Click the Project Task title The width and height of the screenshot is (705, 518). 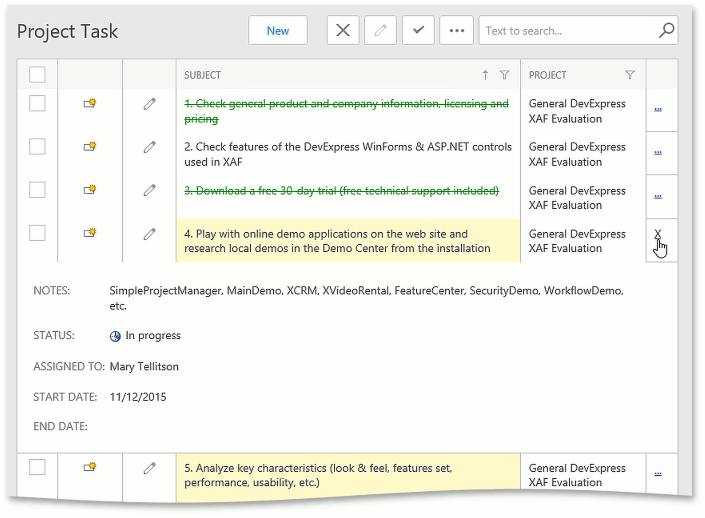point(67,32)
